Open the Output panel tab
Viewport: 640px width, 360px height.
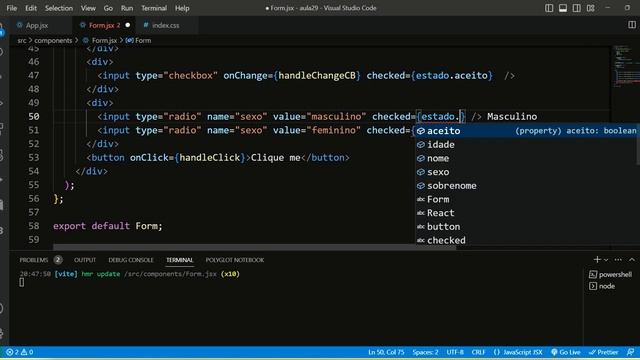pyautogui.click(x=85, y=260)
